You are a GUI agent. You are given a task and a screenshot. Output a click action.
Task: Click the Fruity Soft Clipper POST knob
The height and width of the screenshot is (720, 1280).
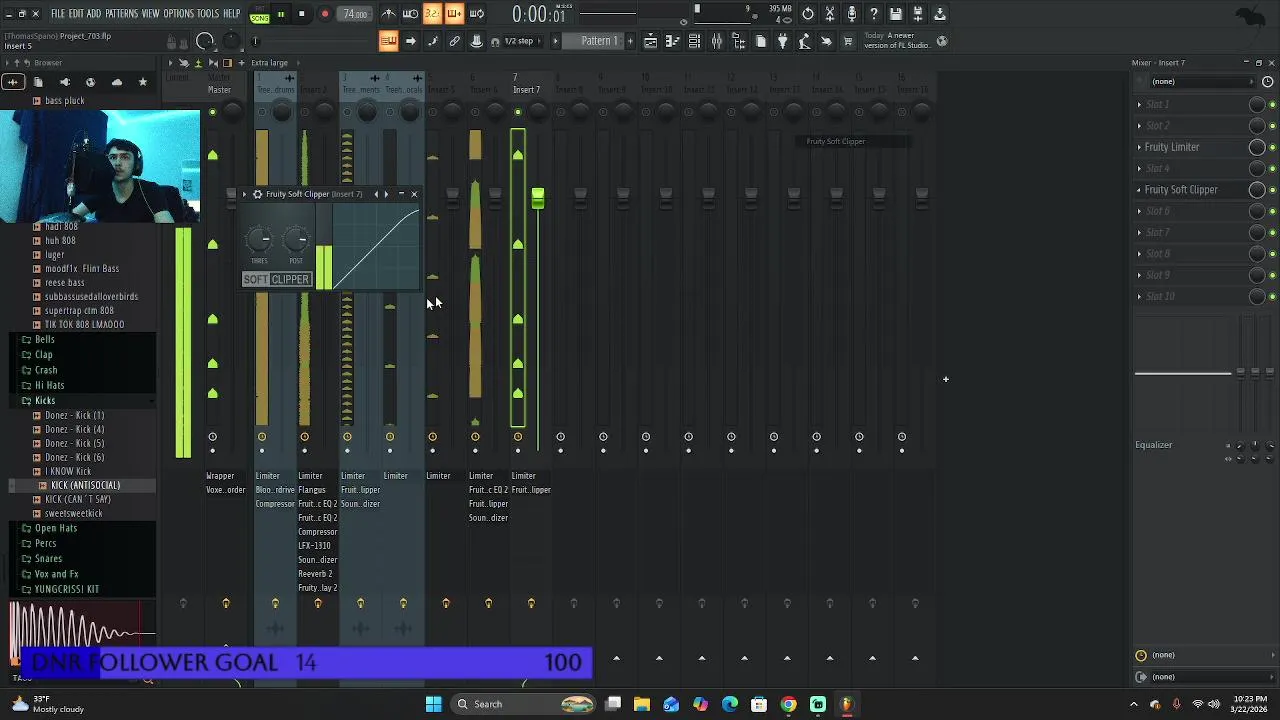[x=296, y=239]
